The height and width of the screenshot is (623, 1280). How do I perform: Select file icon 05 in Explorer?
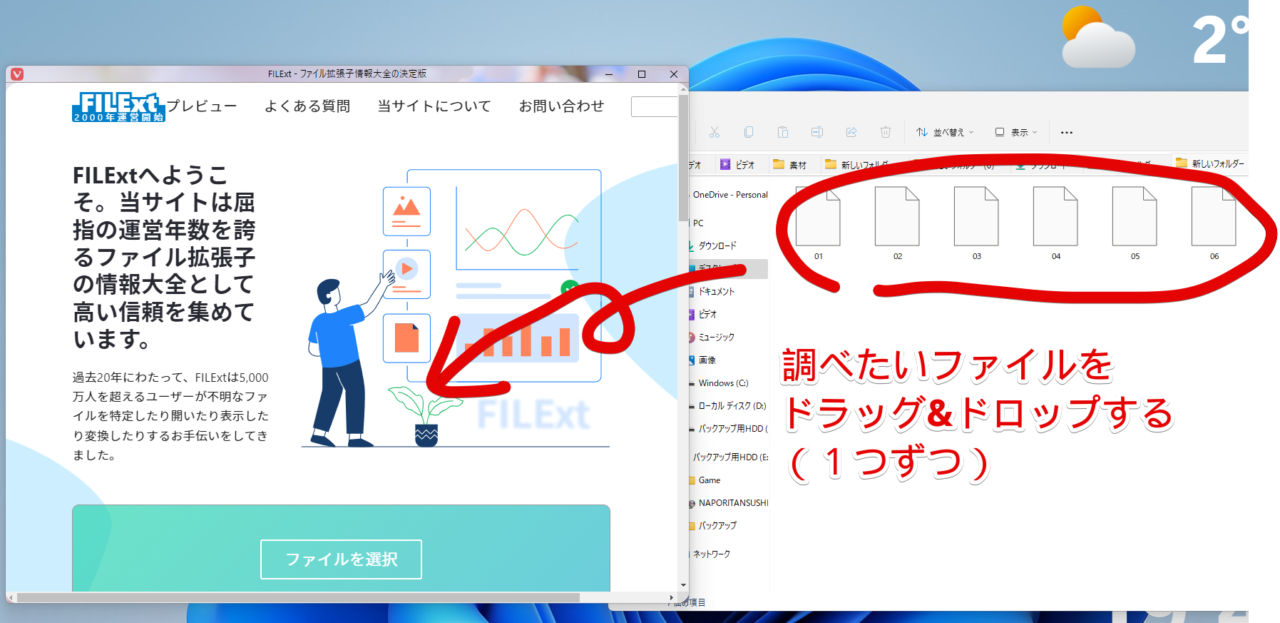pos(1135,216)
